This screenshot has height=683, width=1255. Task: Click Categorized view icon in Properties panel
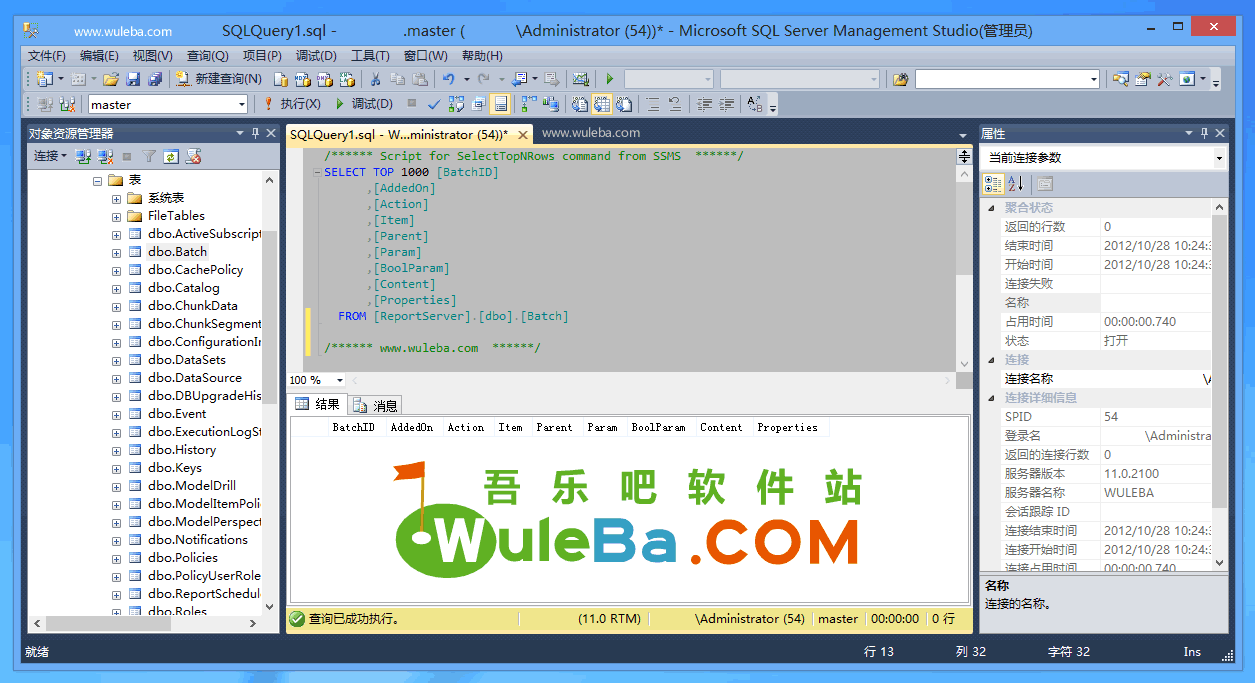pos(993,184)
